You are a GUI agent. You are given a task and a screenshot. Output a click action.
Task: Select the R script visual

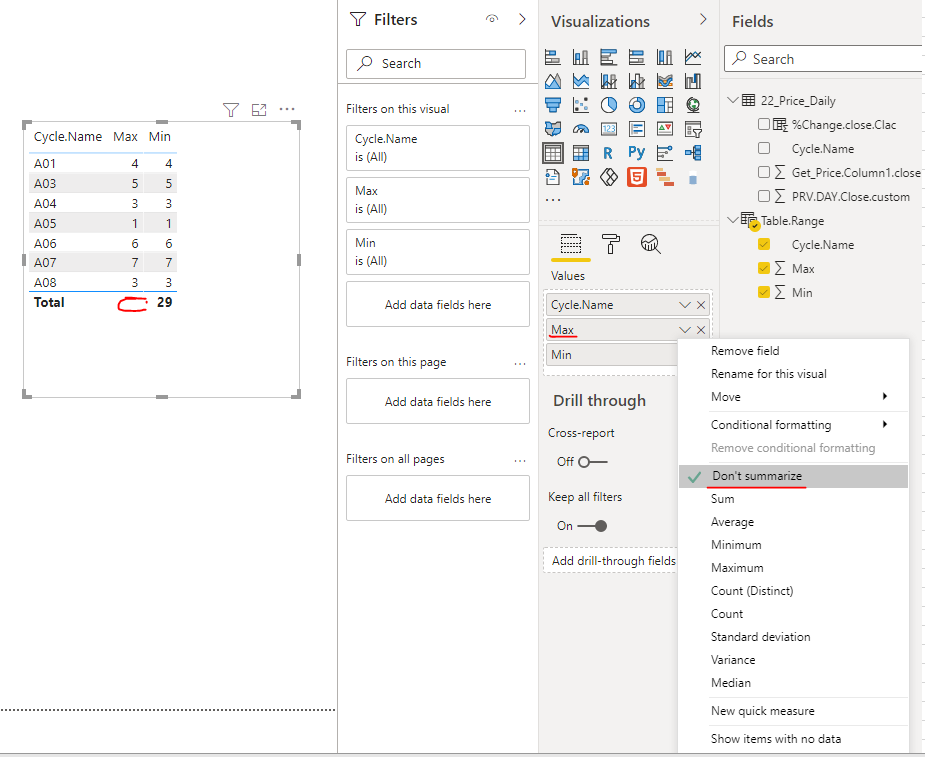(608, 153)
